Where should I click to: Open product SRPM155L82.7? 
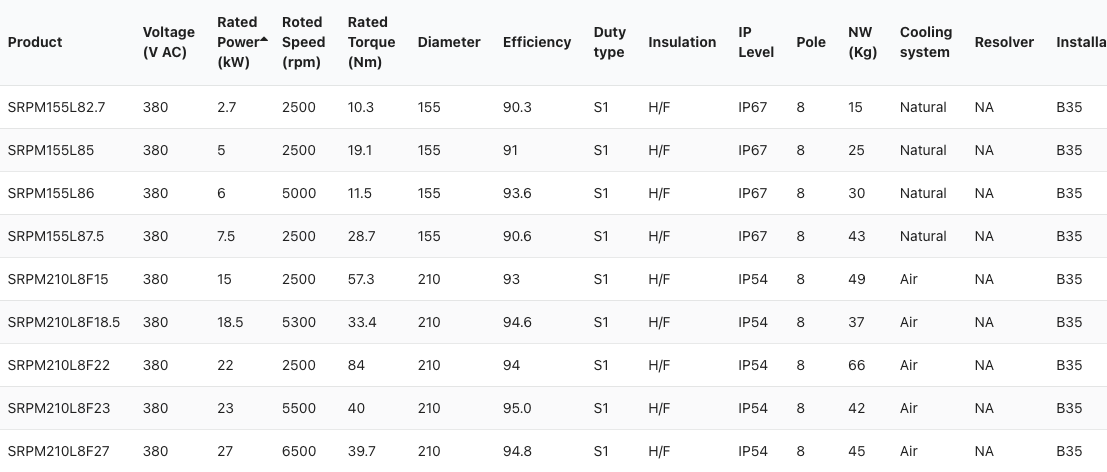(x=56, y=107)
